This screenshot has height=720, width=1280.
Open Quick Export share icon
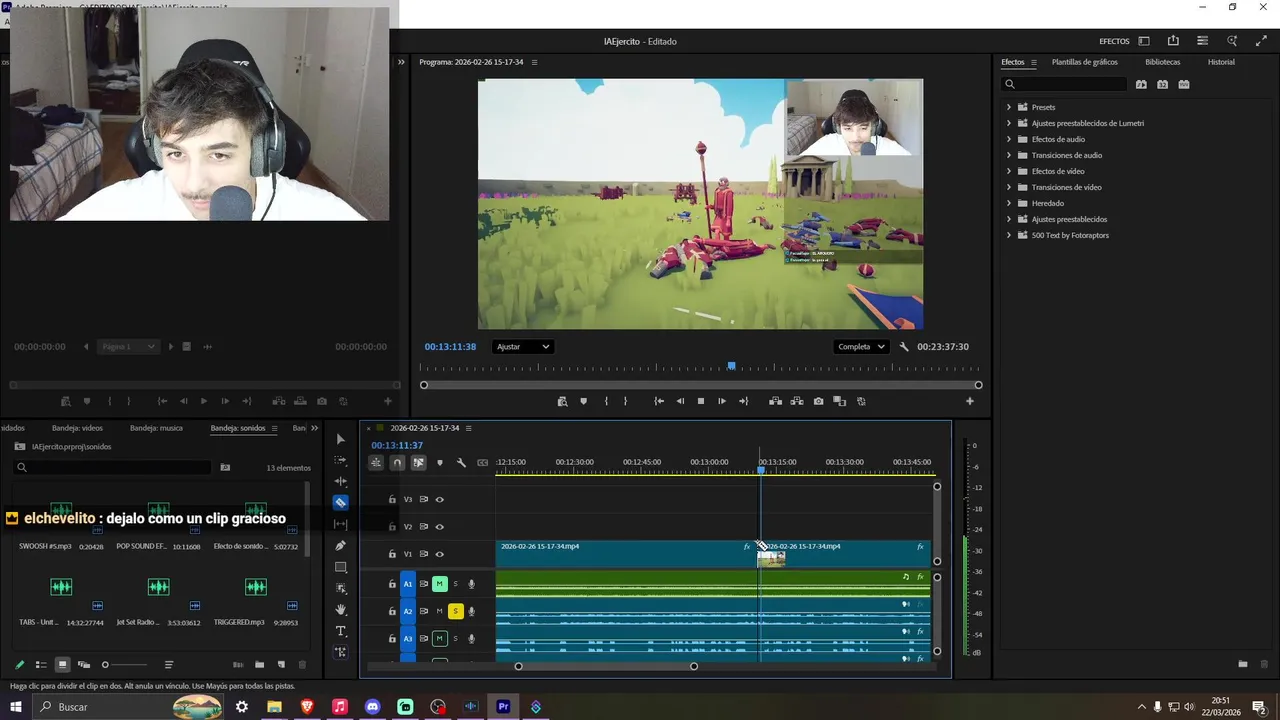[1173, 41]
